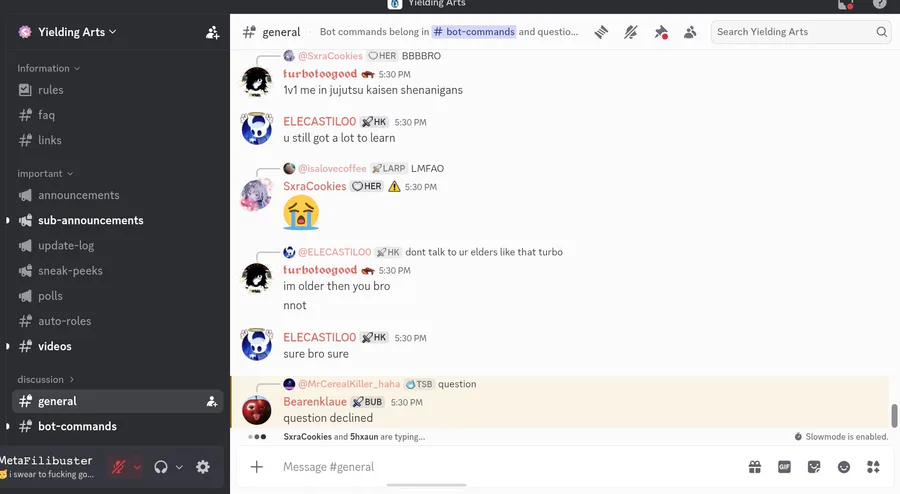This screenshot has height=494, width=900.
Task: Open the gift Nitro icon
Action: [755, 467]
